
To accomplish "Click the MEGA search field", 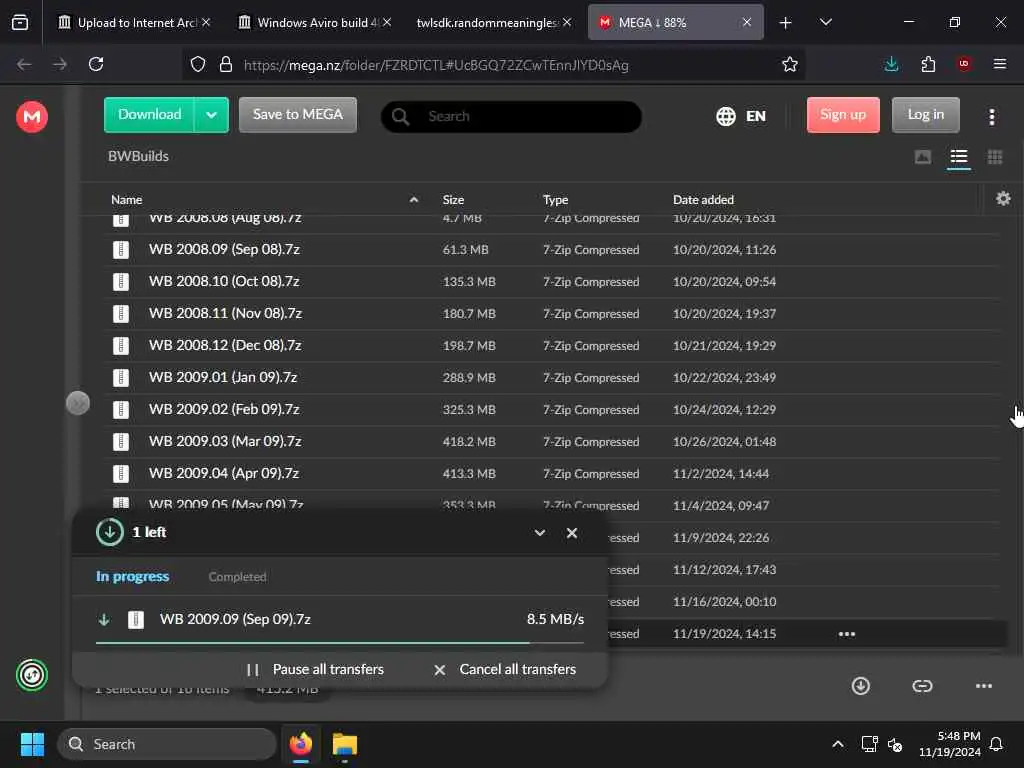I will coord(511,116).
